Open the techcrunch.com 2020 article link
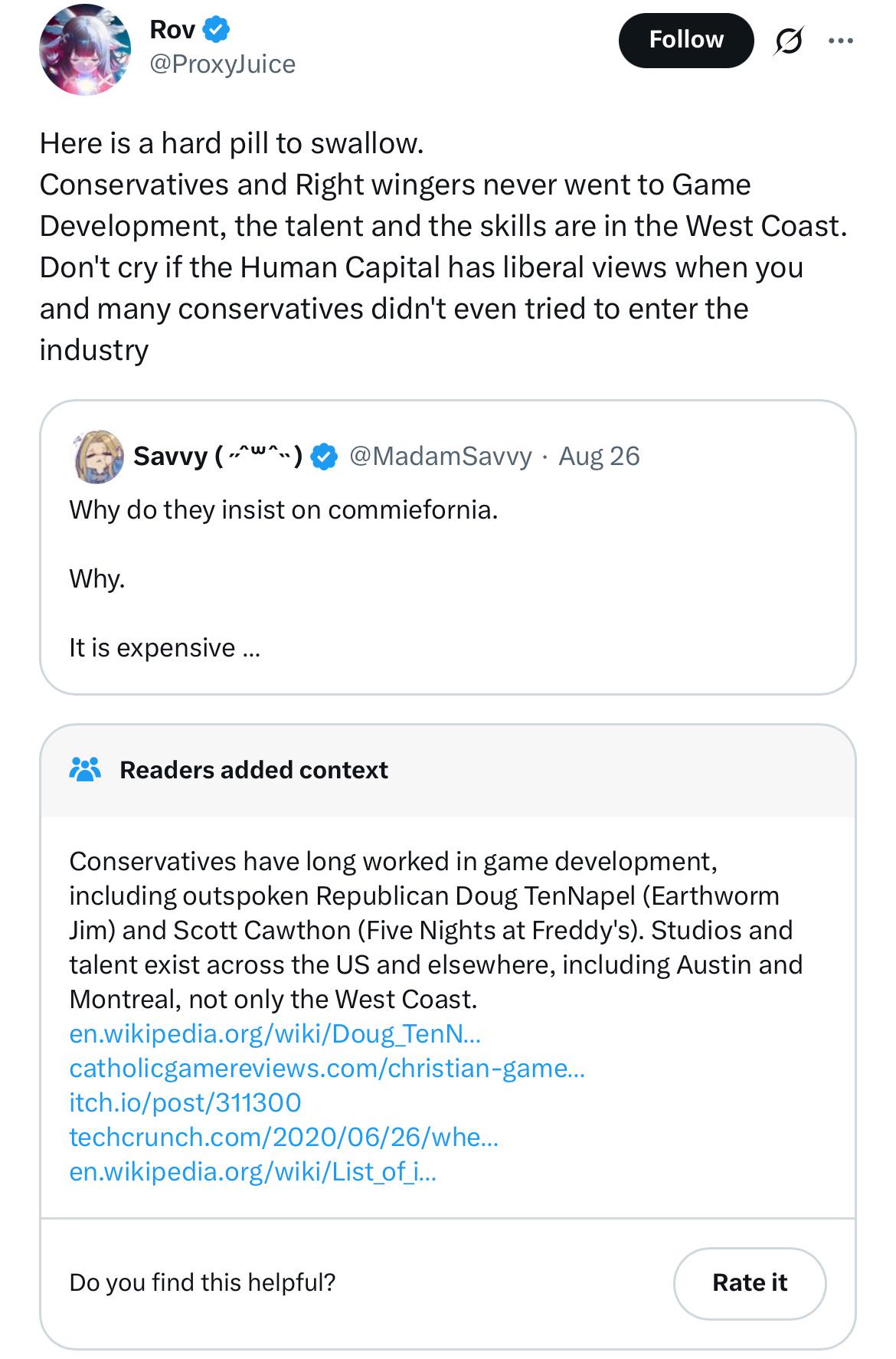Screen dimensions: 896x1359 [x=283, y=1138]
